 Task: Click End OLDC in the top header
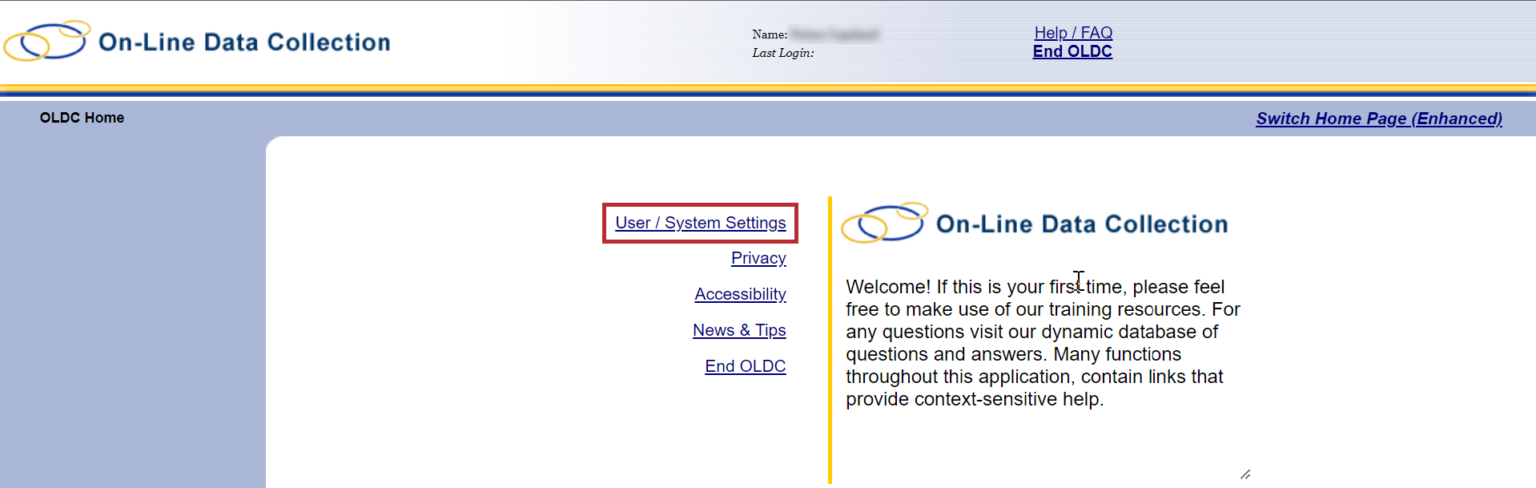(1072, 52)
